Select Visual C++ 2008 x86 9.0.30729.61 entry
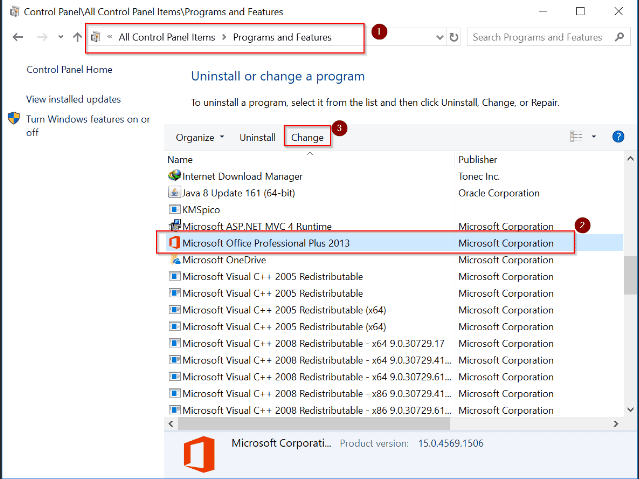The width and height of the screenshot is (639, 479). click(x=317, y=411)
